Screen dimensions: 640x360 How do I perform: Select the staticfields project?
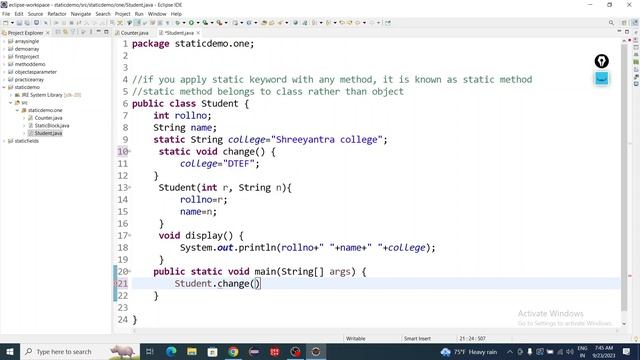click(27, 141)
